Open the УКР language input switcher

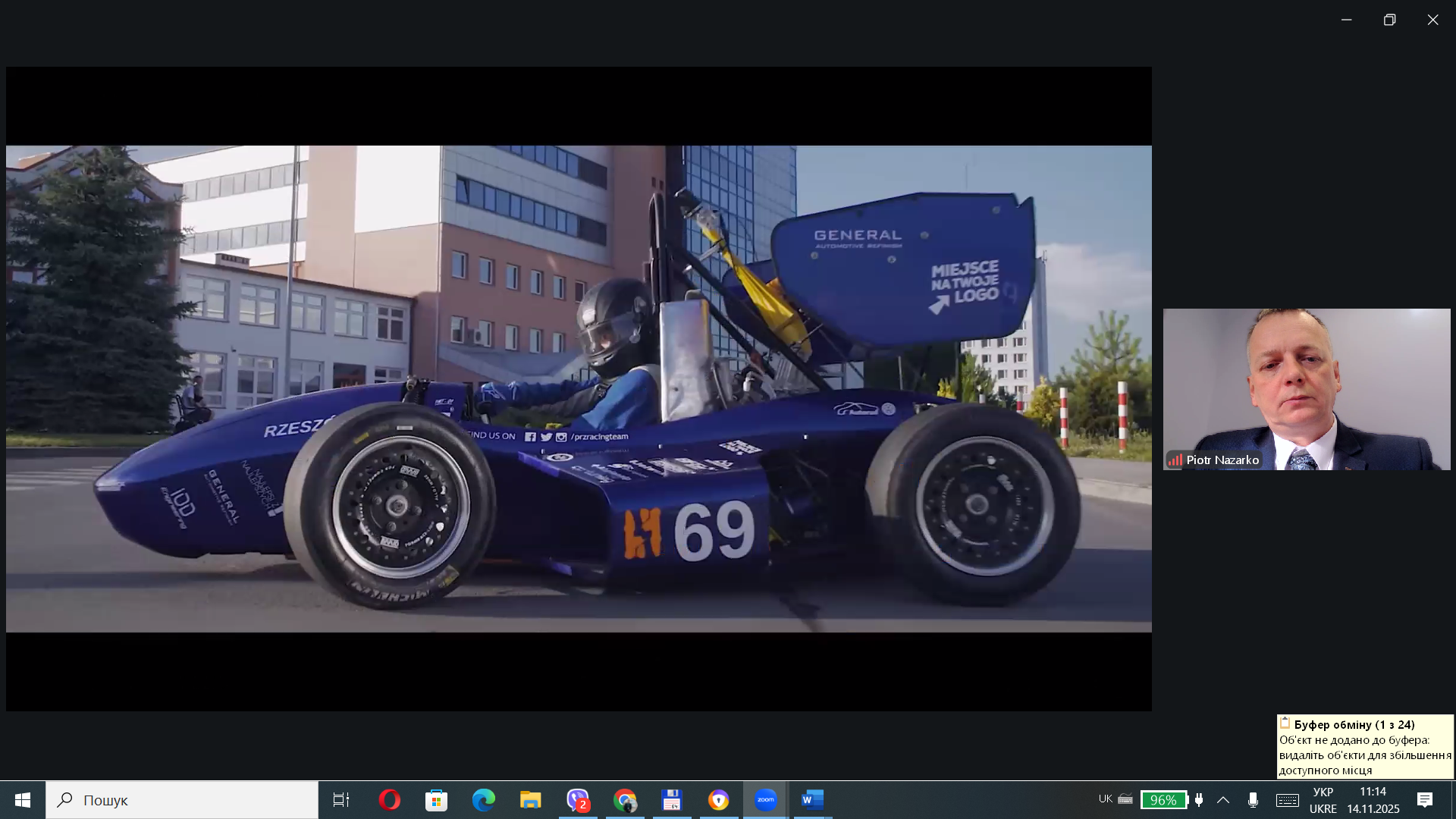point(1323,800)
